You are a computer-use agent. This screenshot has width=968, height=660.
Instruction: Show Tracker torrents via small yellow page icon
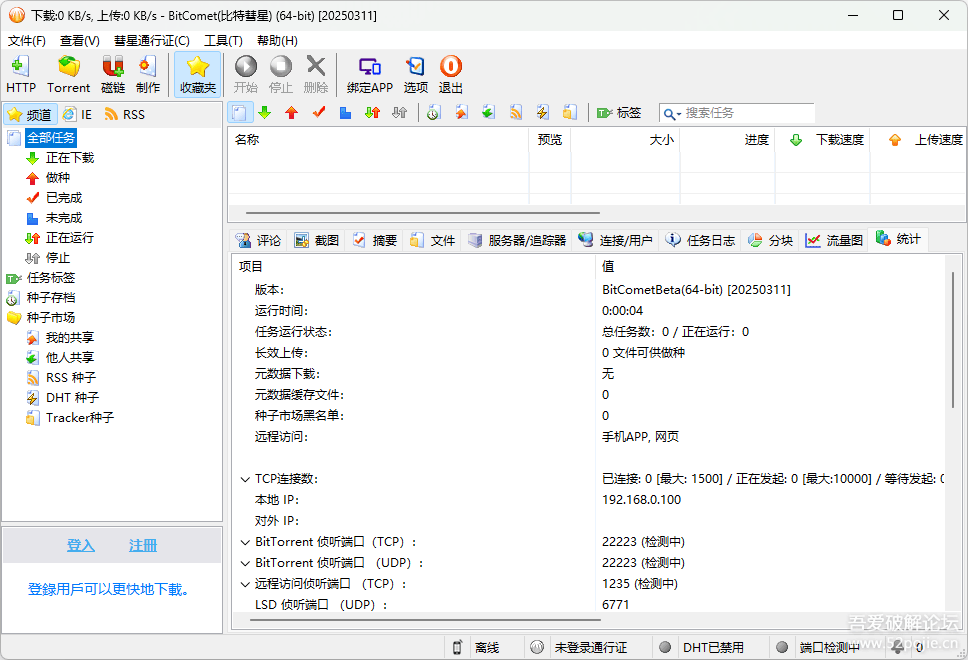(x=570, y=112)
